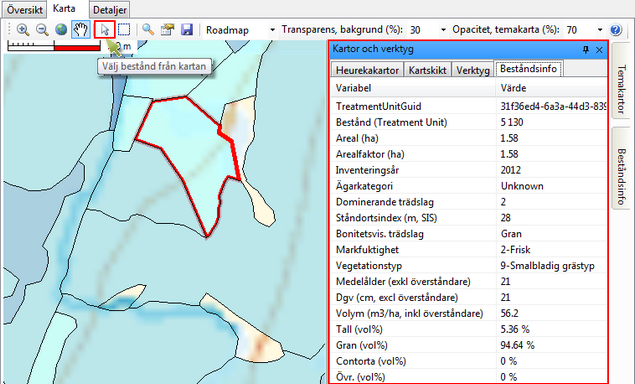Switch to the Detaljer tab

109,10
